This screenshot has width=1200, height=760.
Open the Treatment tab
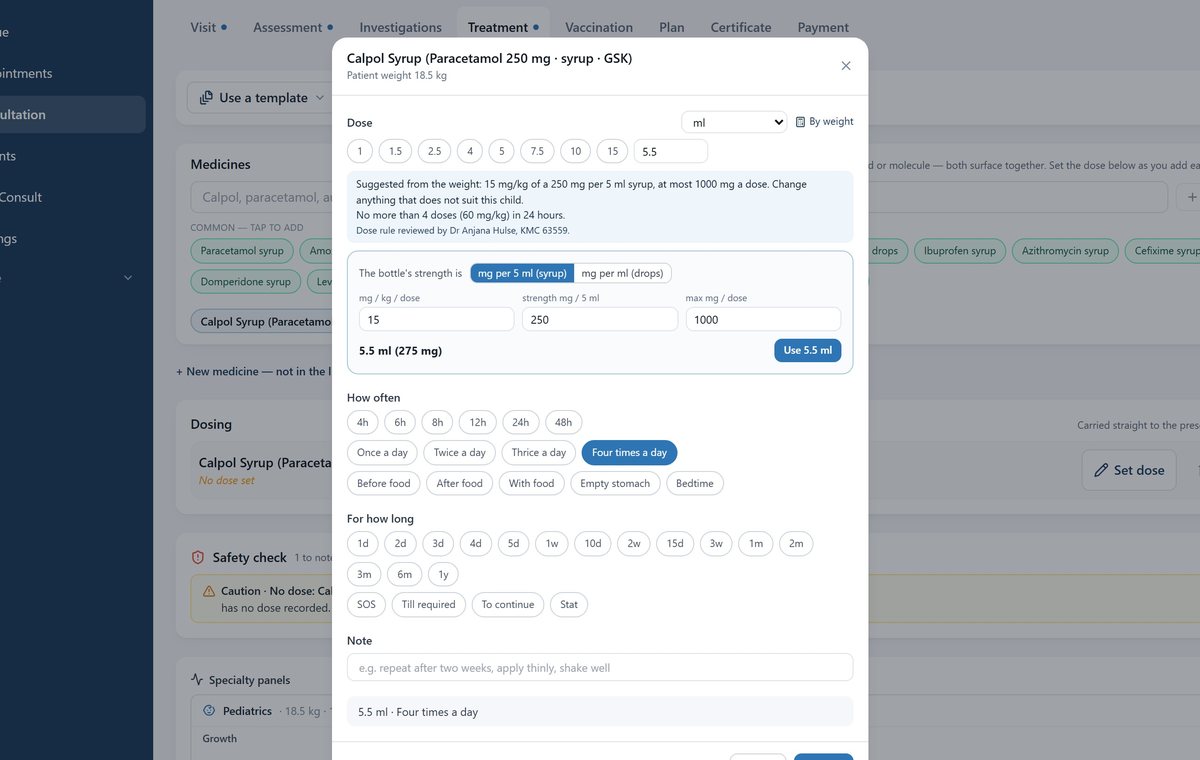click(503, 27)
